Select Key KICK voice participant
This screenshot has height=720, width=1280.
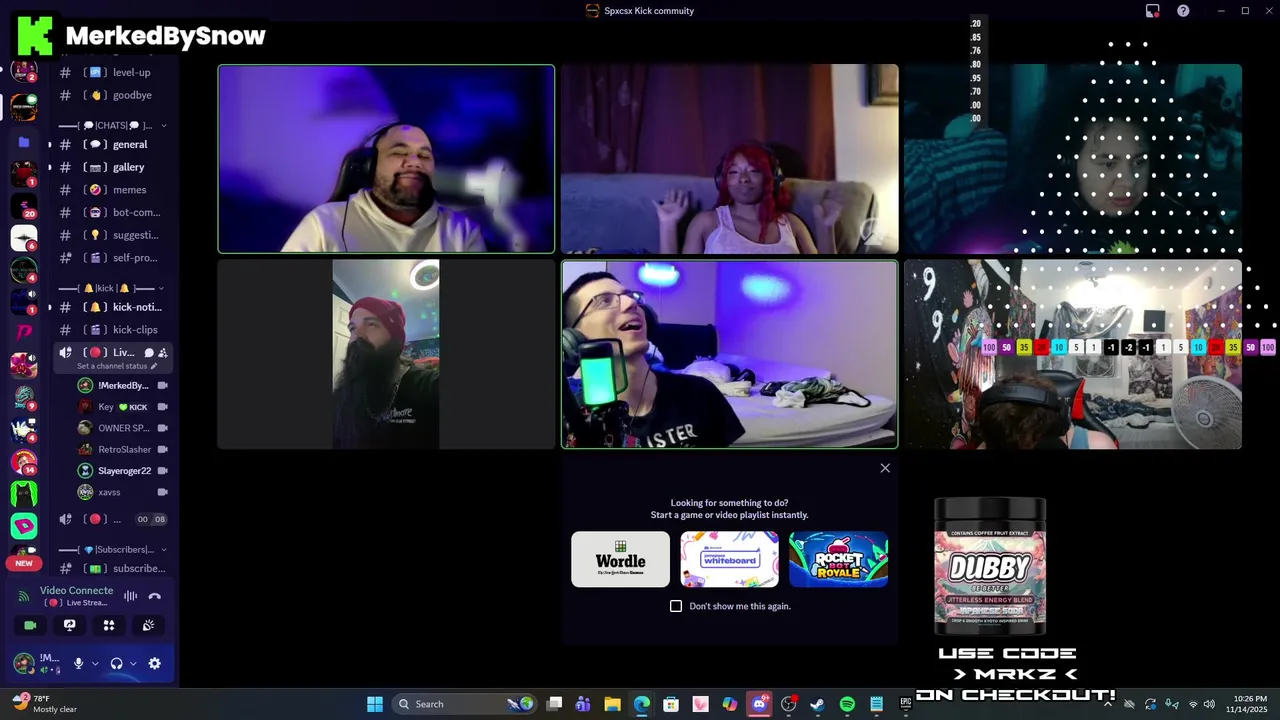[x=122, y=407]
